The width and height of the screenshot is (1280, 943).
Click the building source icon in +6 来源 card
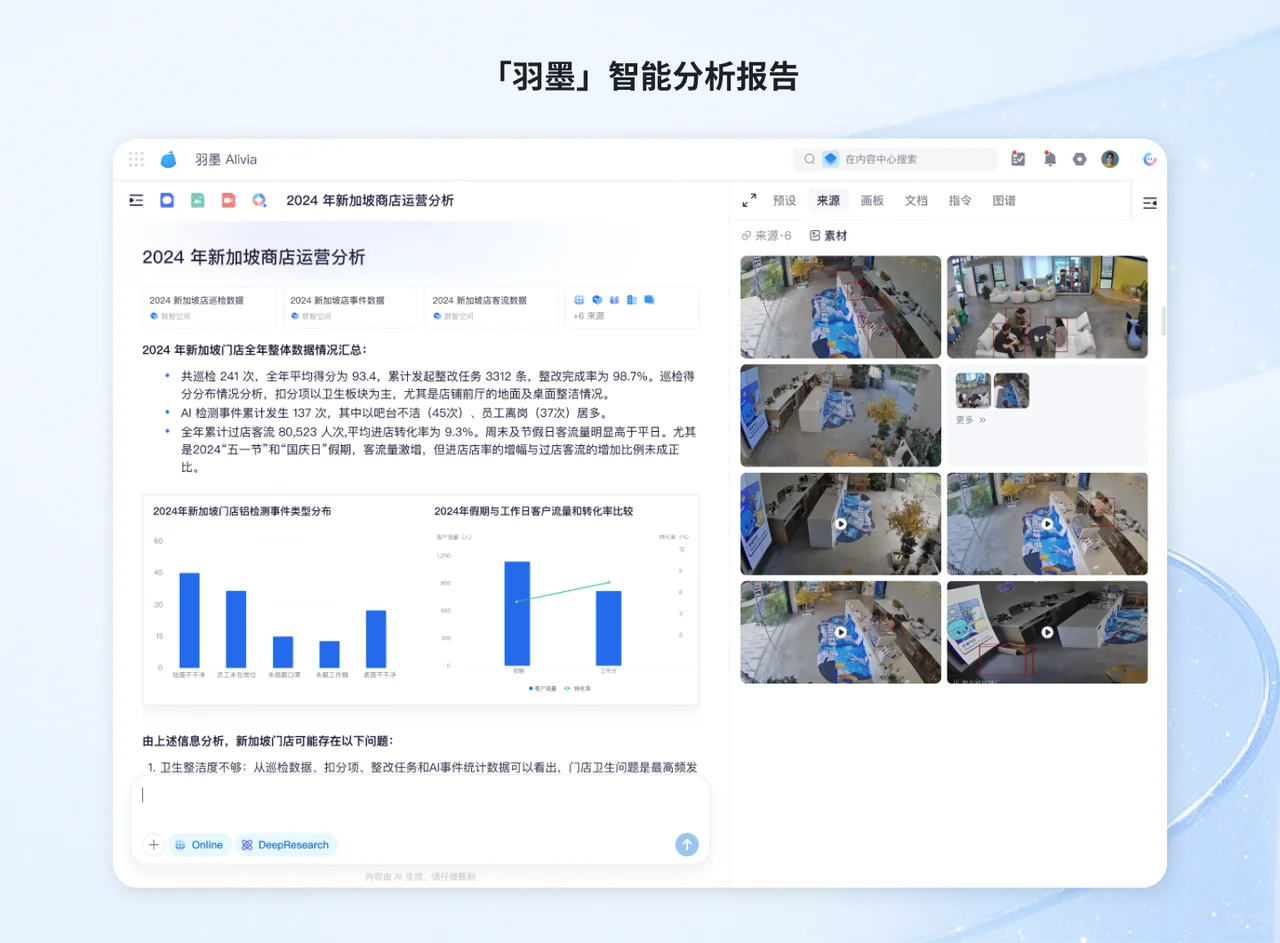(x=632, y=299)
